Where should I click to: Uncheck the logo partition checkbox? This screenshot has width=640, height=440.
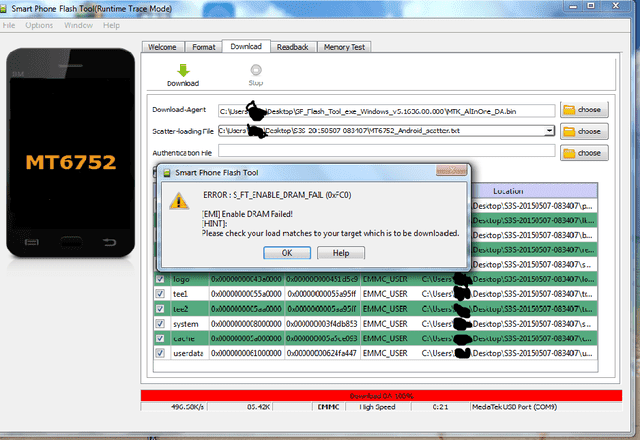pos(160,279)
